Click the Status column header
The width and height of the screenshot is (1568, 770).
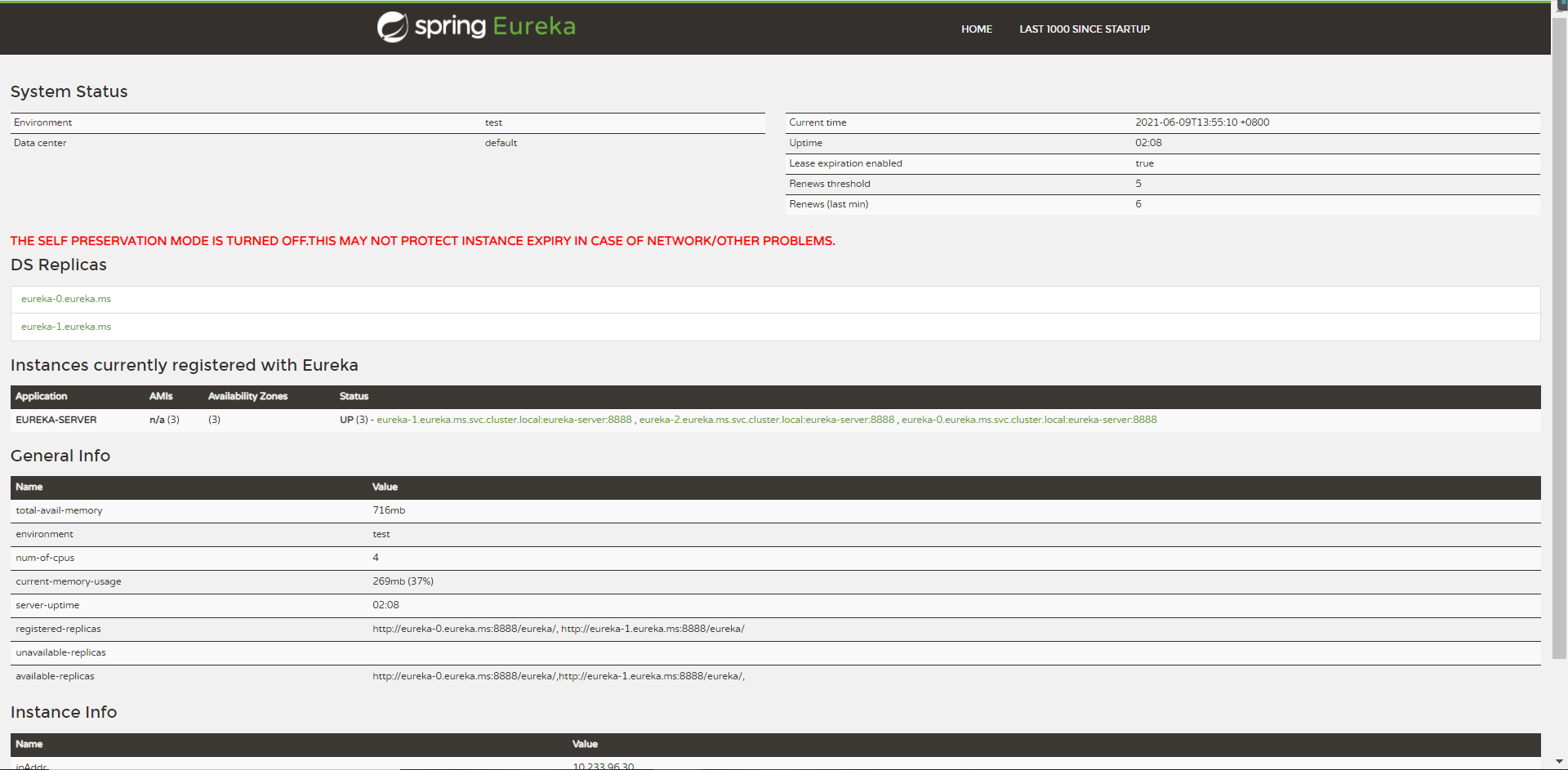[354, 396]
